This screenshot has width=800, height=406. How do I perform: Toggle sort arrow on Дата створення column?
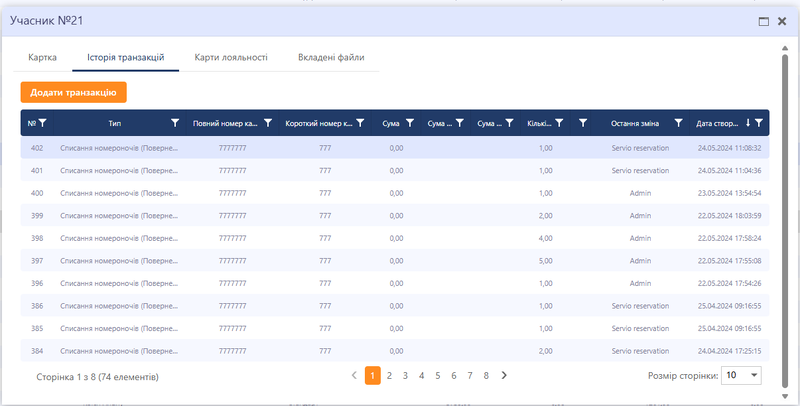tap(748, 123)
